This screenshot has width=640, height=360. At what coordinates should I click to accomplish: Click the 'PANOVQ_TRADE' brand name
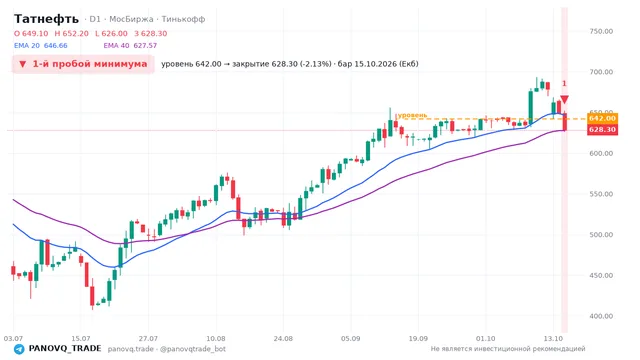click(65, 349)
